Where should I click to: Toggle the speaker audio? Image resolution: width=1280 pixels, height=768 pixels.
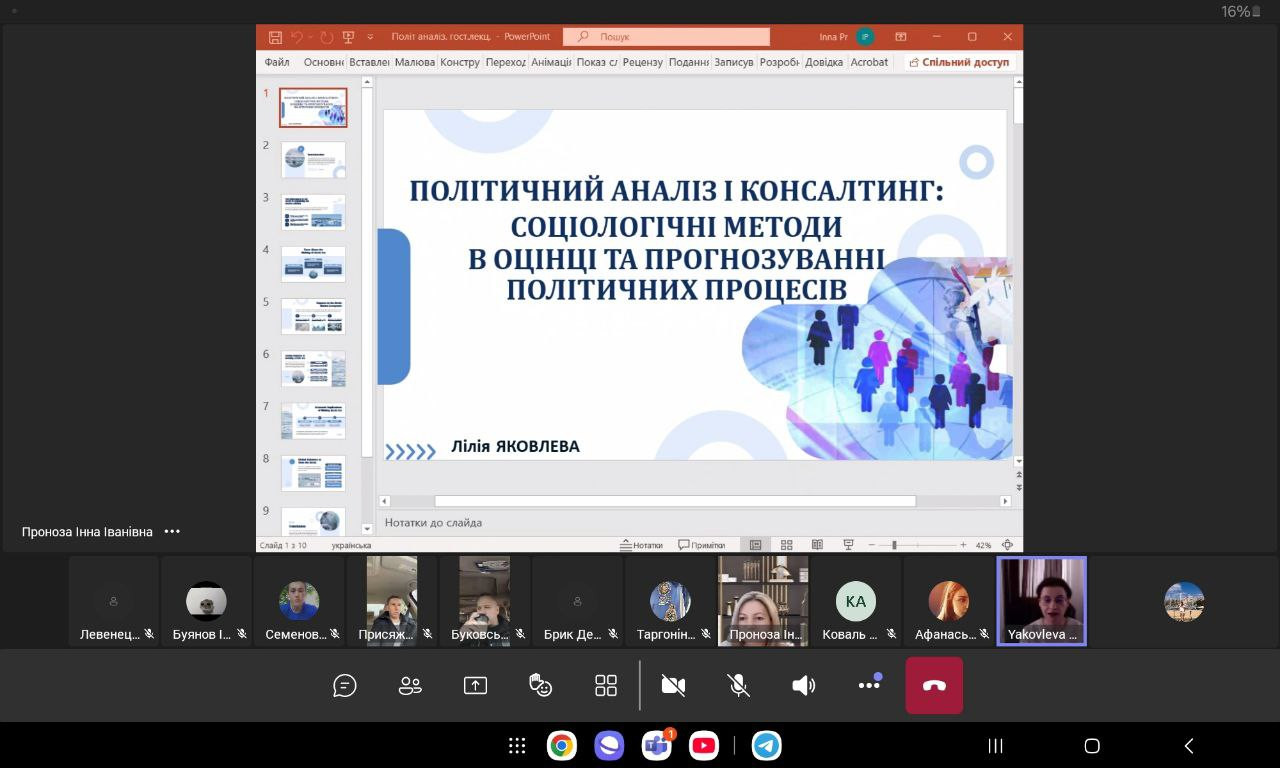point(803,685)
